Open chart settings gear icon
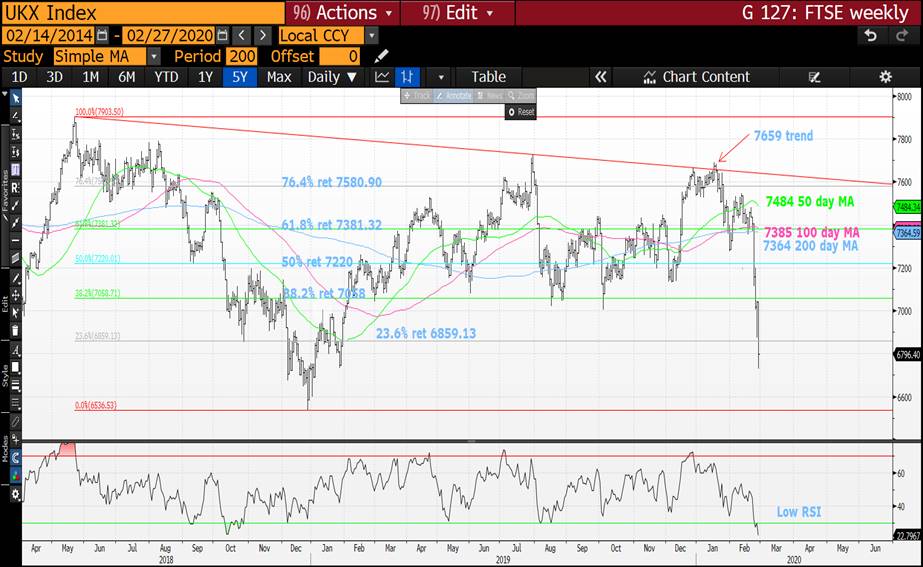Image resolution: width=923 pixels, height=567 pixels. (885, 77)
